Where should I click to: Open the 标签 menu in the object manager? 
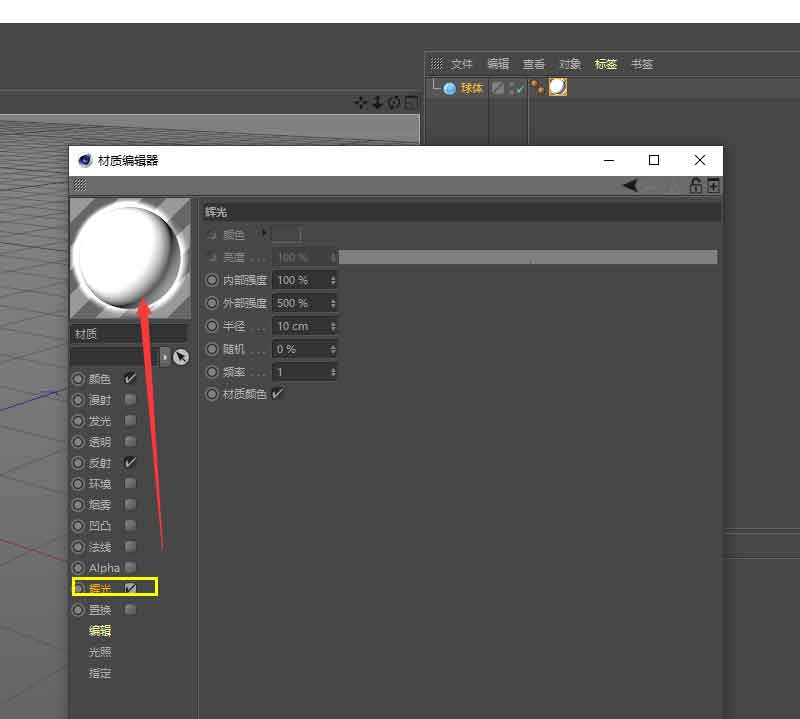point(606,64)
